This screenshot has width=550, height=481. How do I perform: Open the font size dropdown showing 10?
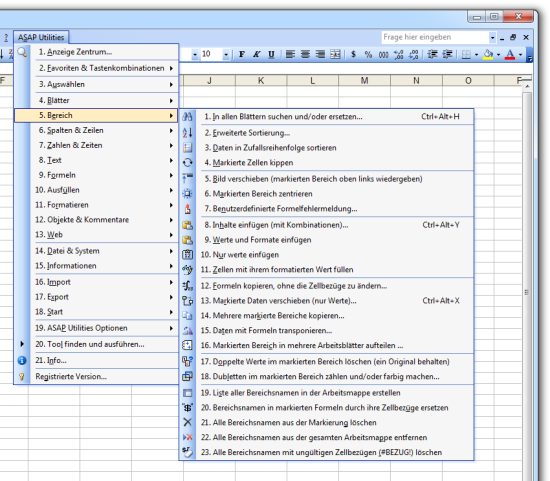[226, 54]
